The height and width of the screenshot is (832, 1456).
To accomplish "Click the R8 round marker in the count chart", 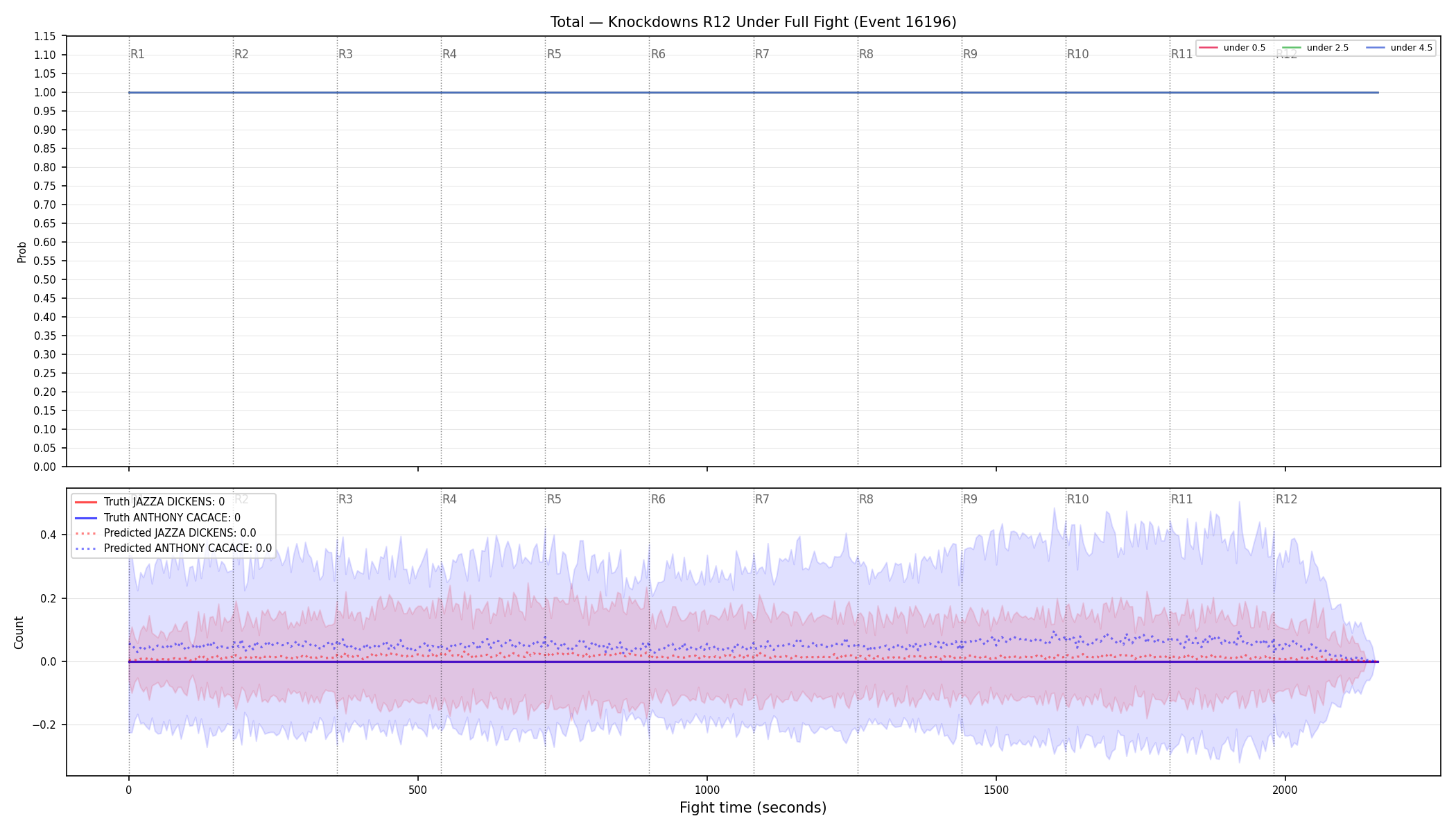I will pyautogui.click(x=866, y=499).
